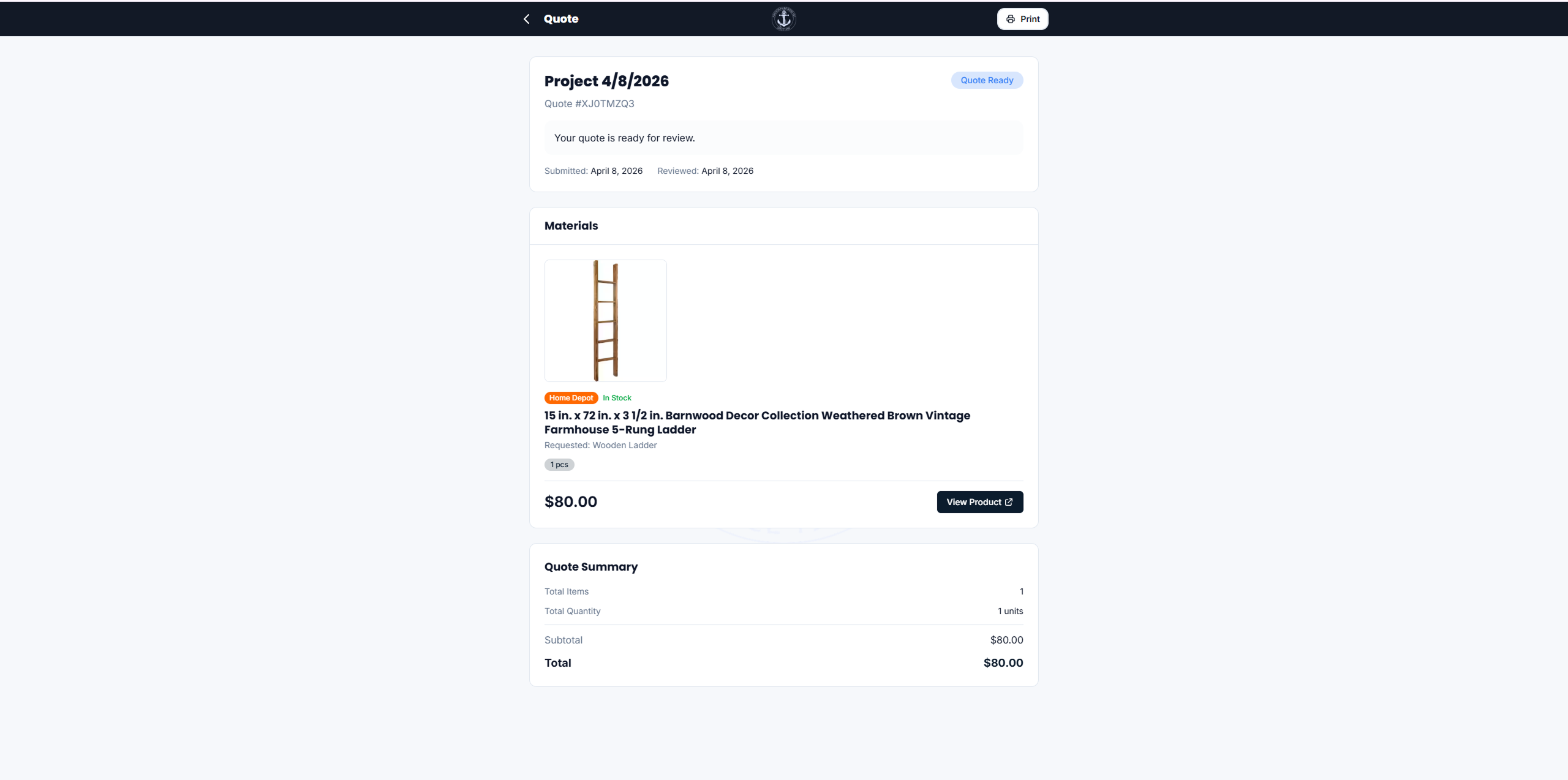Image resolution: width=1568 pixels, height=780 pixels.
Task: Click the Quote Summary heading
Action: coord(591,567)
